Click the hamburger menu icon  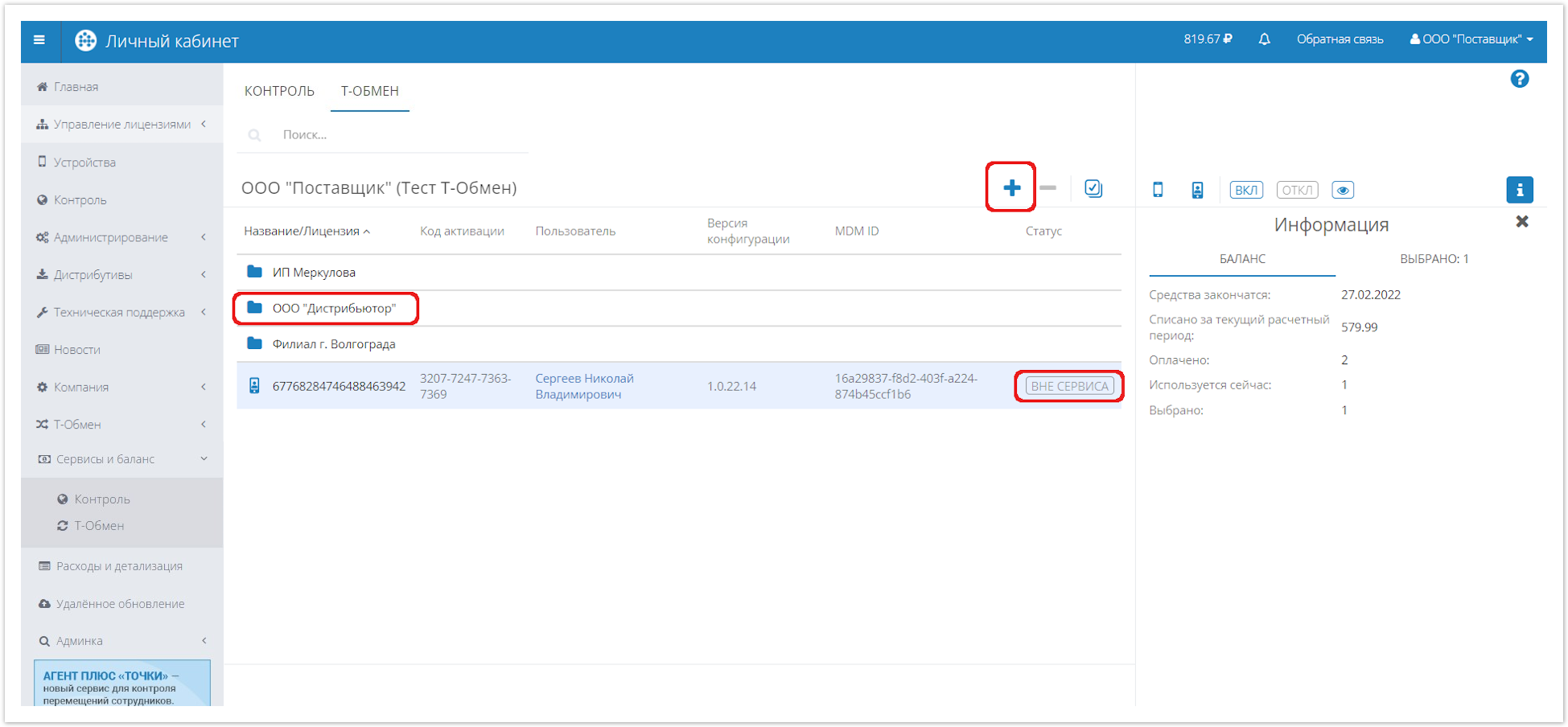pos(39,40)
